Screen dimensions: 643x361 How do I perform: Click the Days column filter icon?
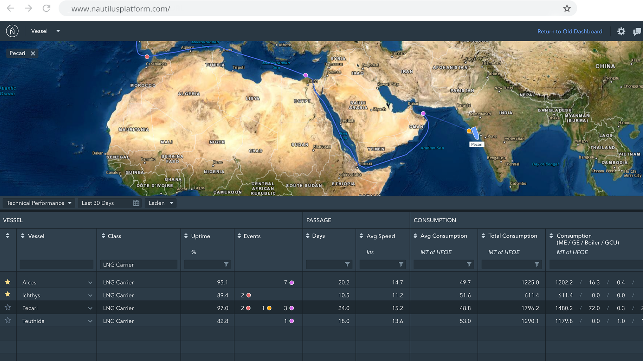(347, 265)
